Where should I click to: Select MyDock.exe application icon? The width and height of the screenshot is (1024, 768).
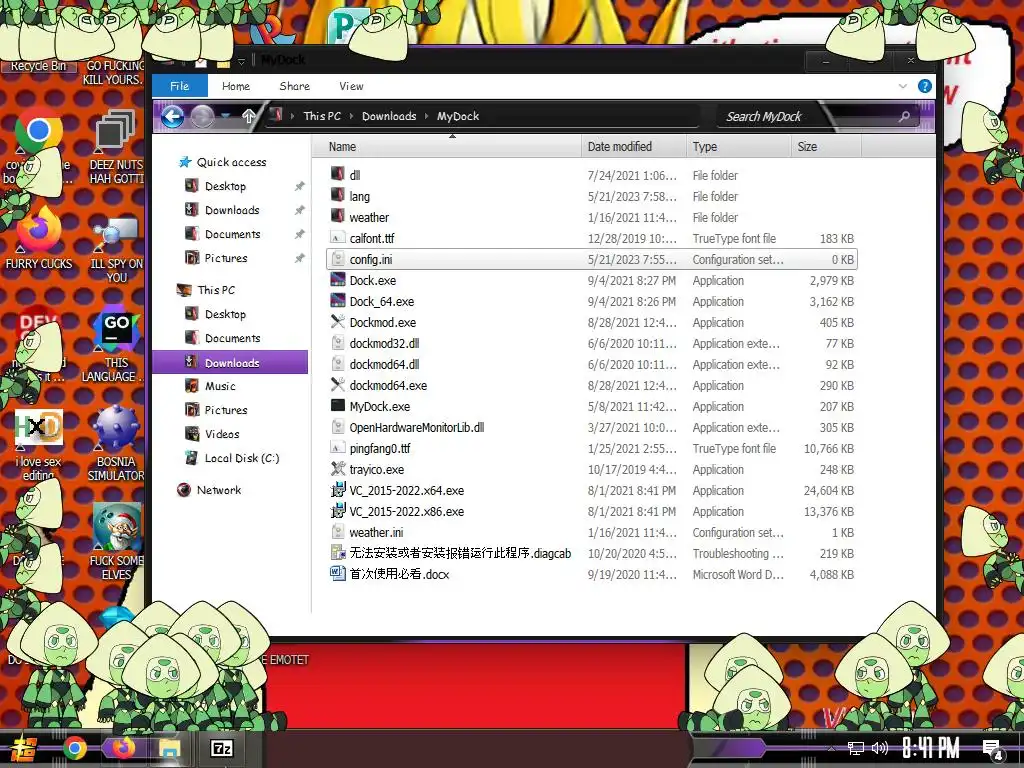coord(338,406)
